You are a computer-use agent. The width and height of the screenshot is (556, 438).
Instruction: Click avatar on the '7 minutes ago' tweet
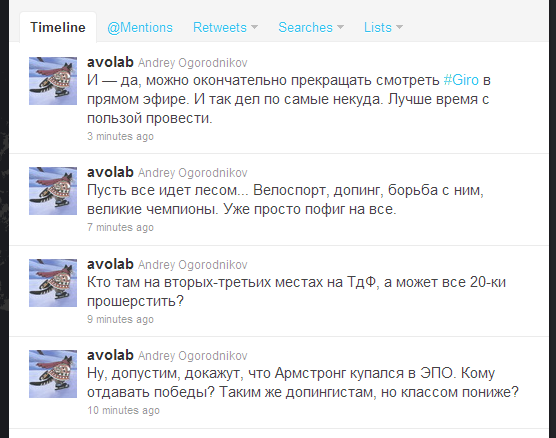point(53,191)
